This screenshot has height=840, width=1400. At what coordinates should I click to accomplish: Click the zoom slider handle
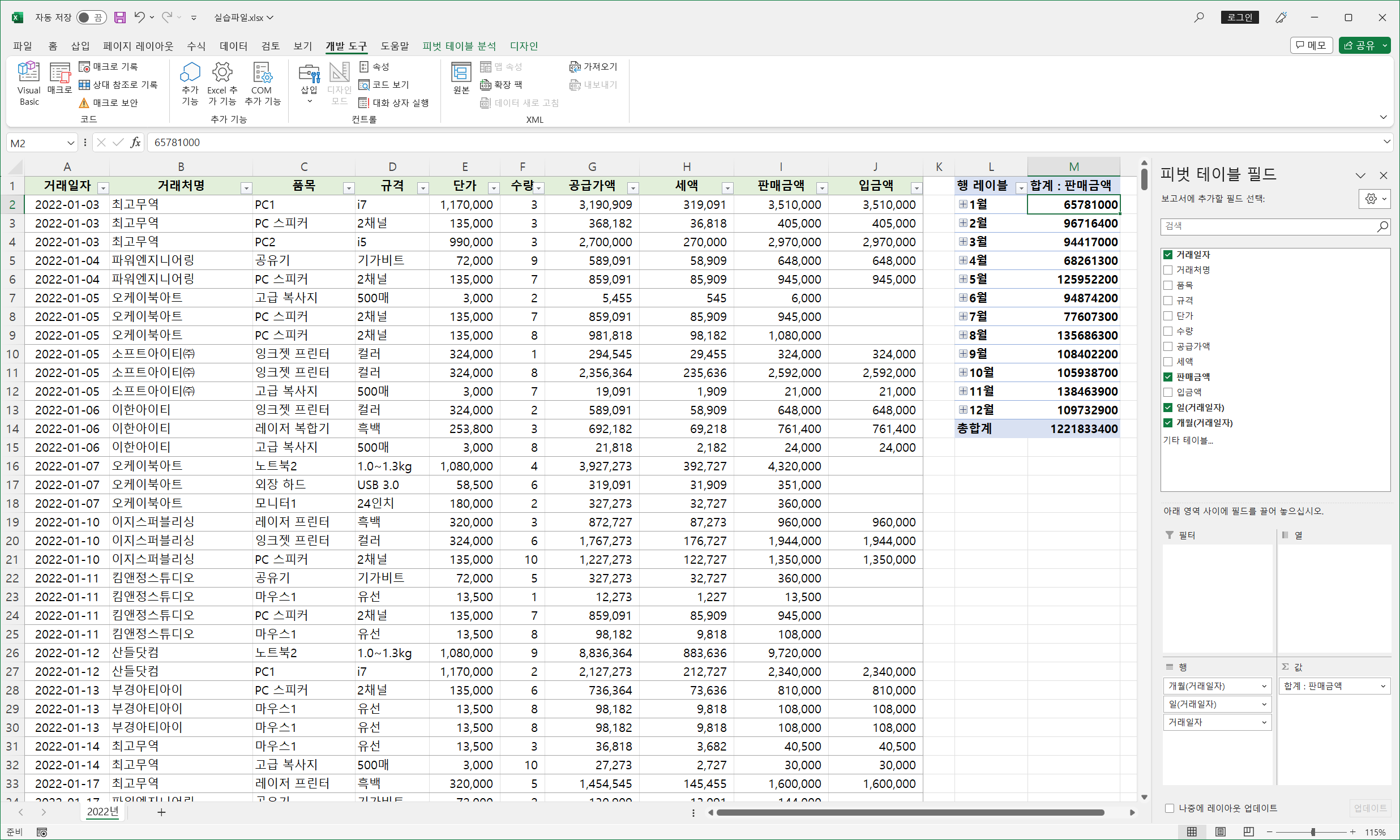[x=1312, y=832]
